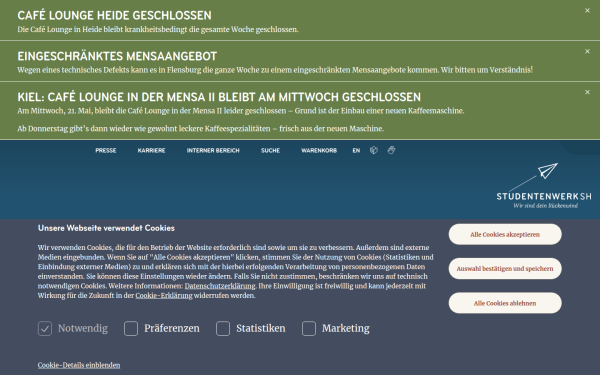600x375 pixels.
Task: Expand Cookie-Details einblenden
Action: (79, 365)
